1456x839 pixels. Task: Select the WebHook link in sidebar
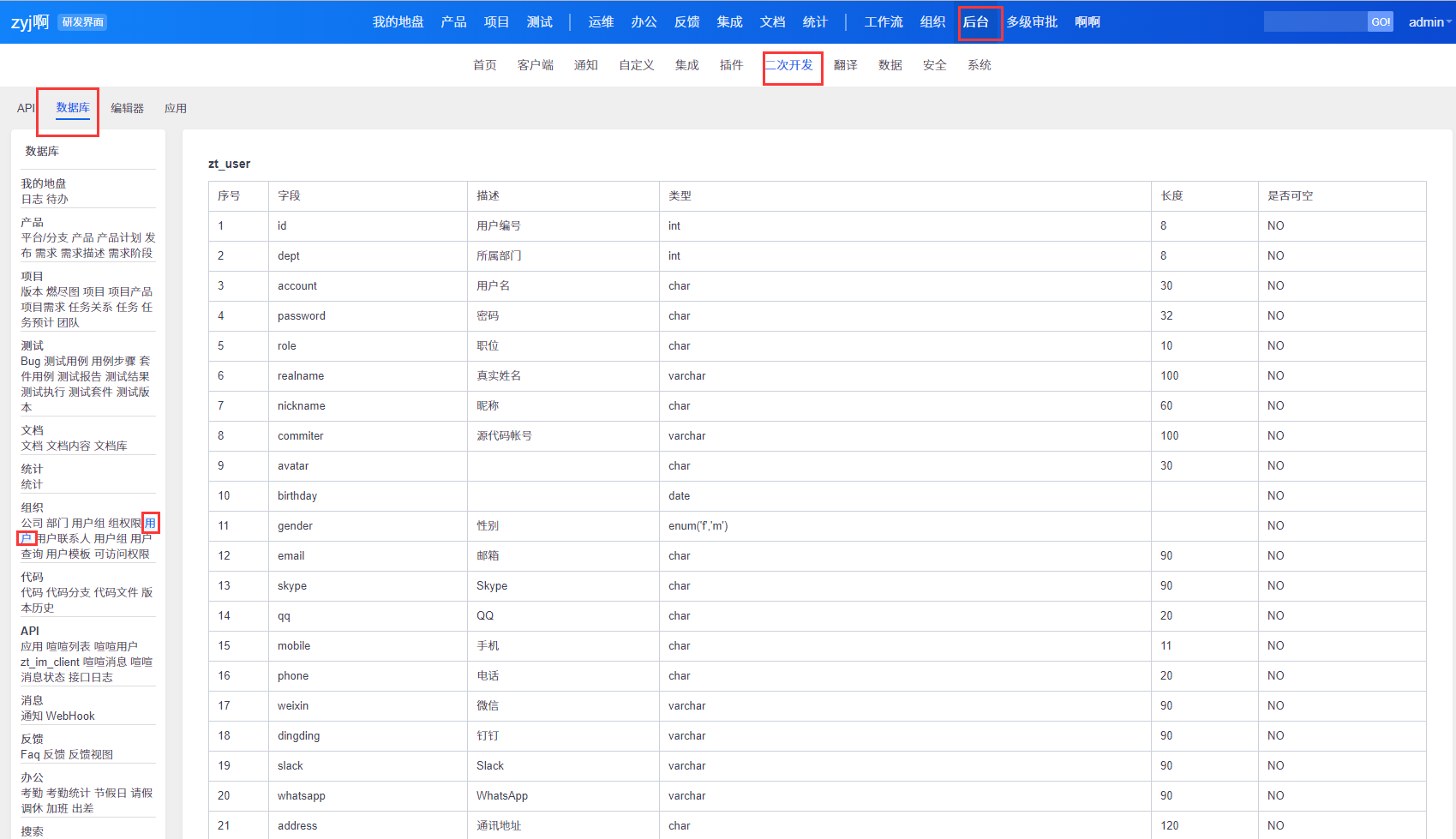coord(70,716)
